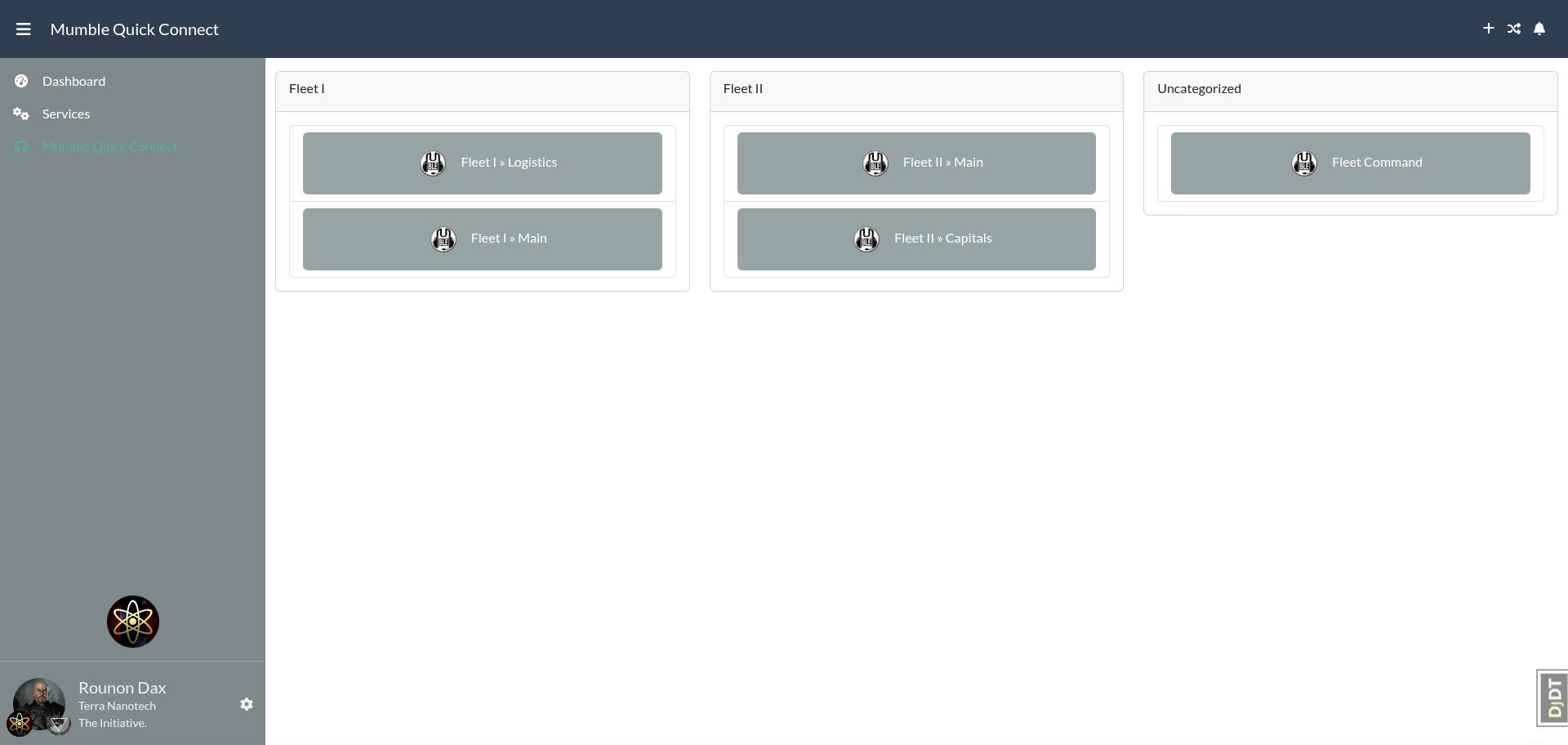Connect to Fleet I » Logistics channel

(483, 163)
